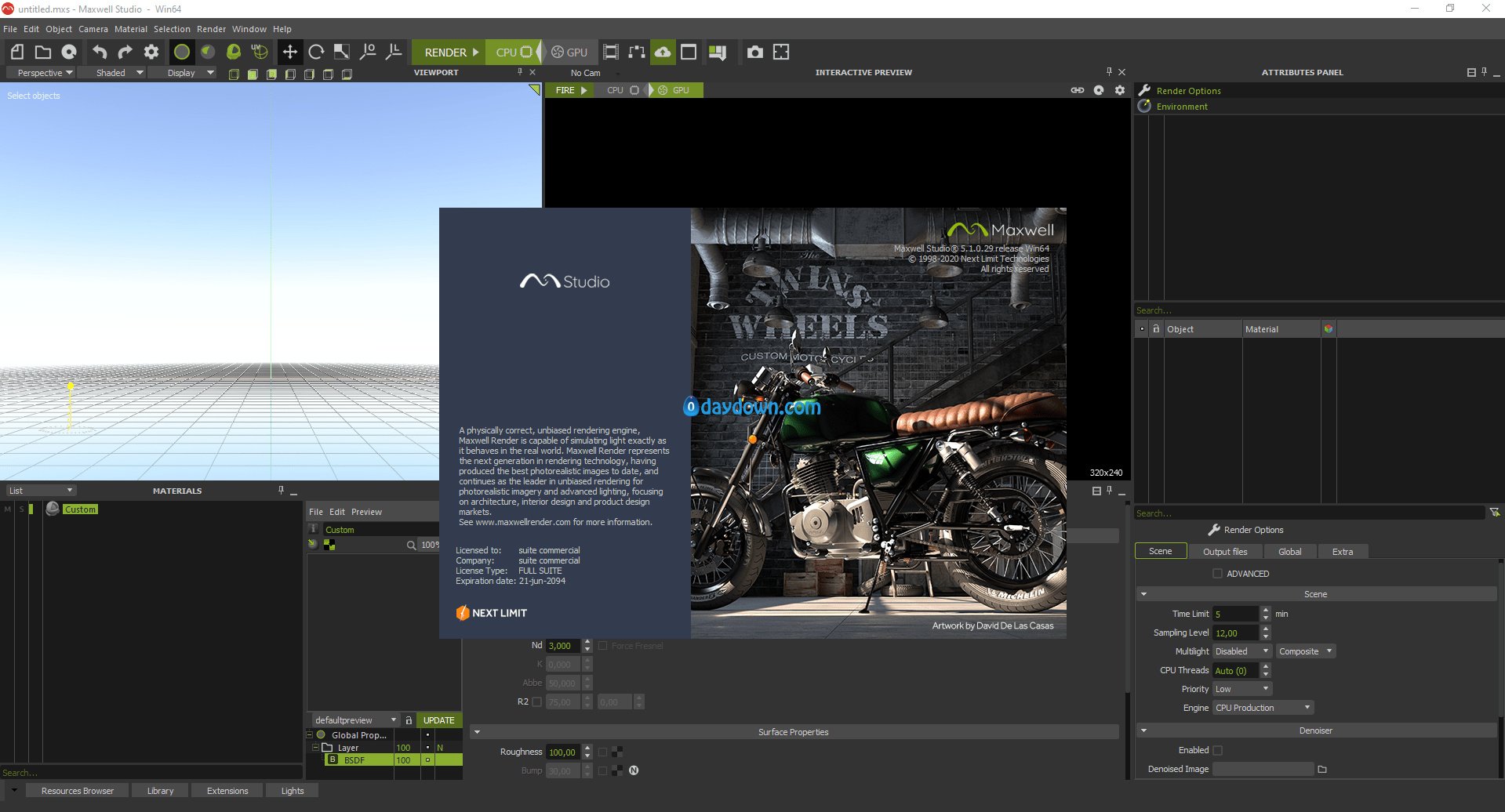Open Interactive Preview settings gear

point(1120,90)
